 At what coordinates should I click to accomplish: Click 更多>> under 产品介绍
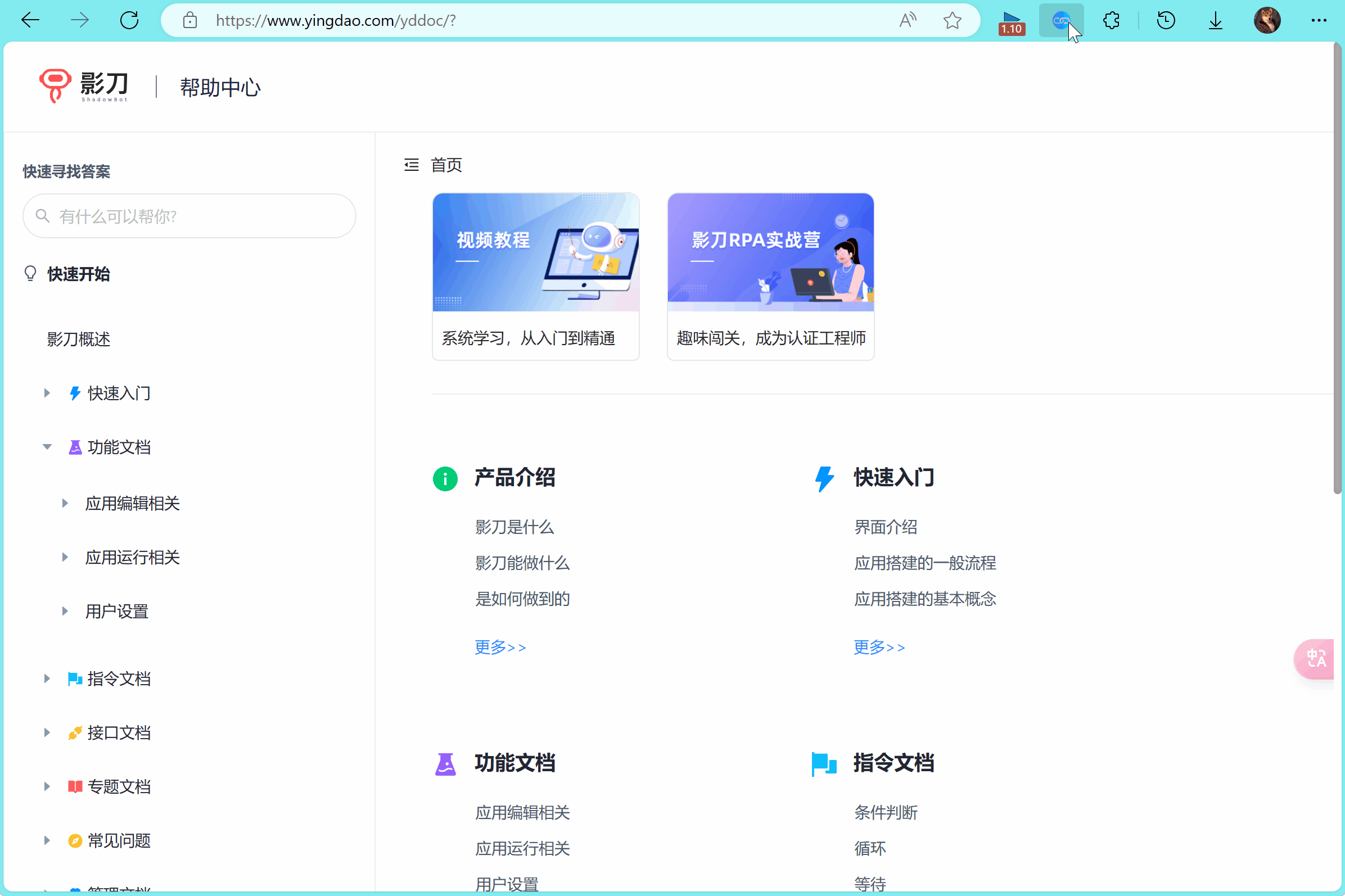pyautogui.click(x=500, y=648)
